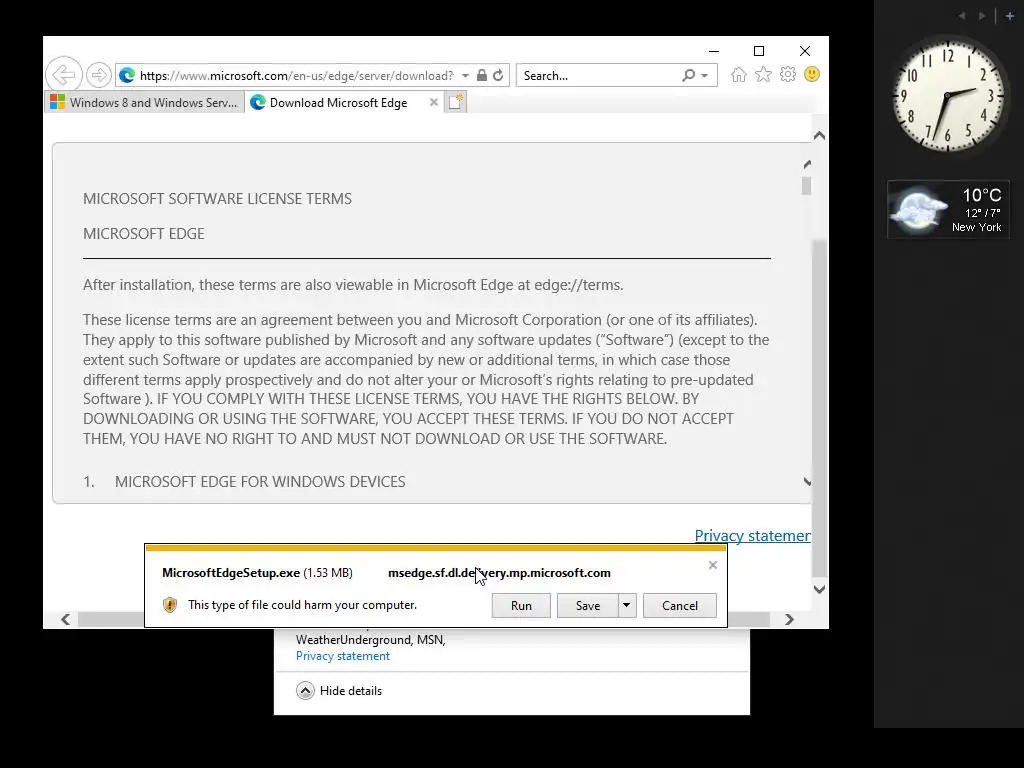Add a gadget with the plus icon

1010,16
